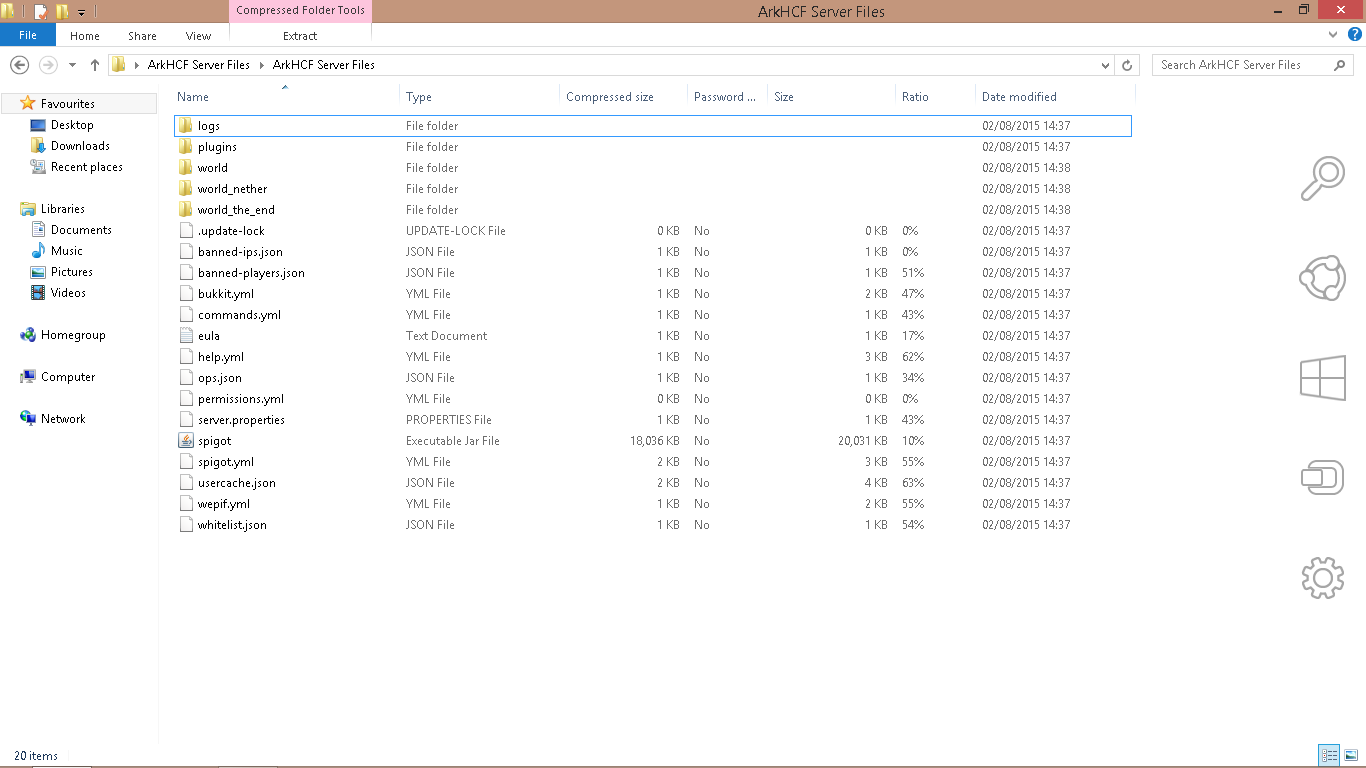Open the Share ribbon tab

[142, 36]
